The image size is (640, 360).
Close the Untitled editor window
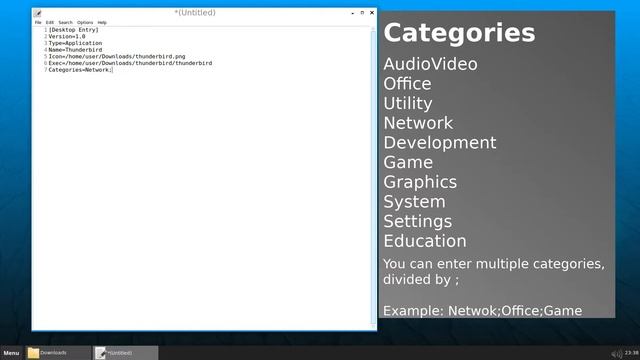(372, 13)
